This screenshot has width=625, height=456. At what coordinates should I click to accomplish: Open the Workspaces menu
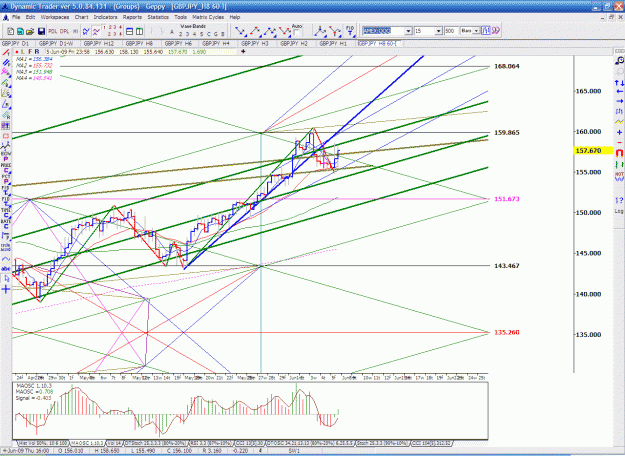click(x=55, y=17)
